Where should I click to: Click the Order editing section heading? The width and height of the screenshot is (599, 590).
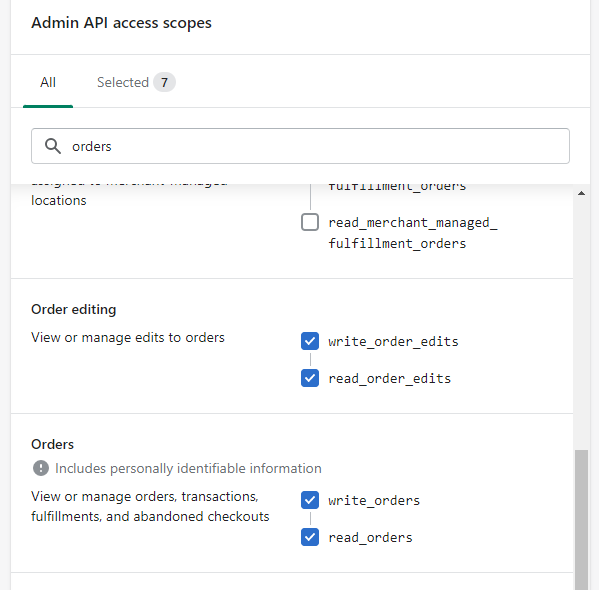tap(74, 309)
